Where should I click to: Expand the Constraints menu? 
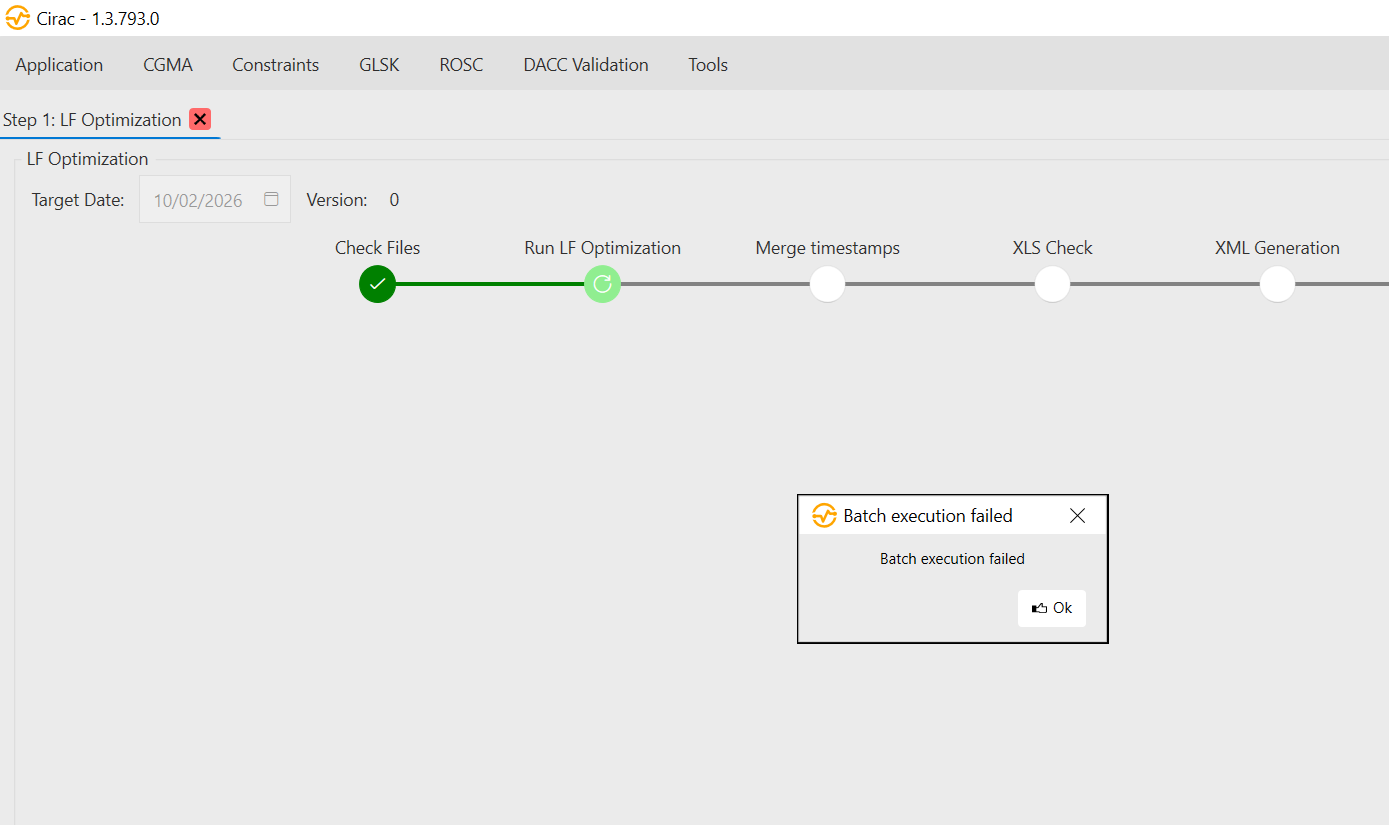point(275,65)
